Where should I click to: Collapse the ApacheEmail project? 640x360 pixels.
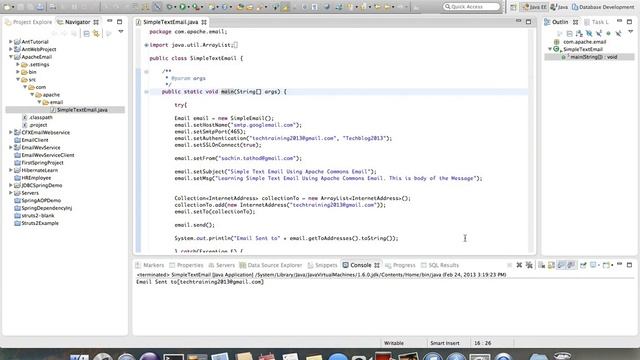pos(11,57)
